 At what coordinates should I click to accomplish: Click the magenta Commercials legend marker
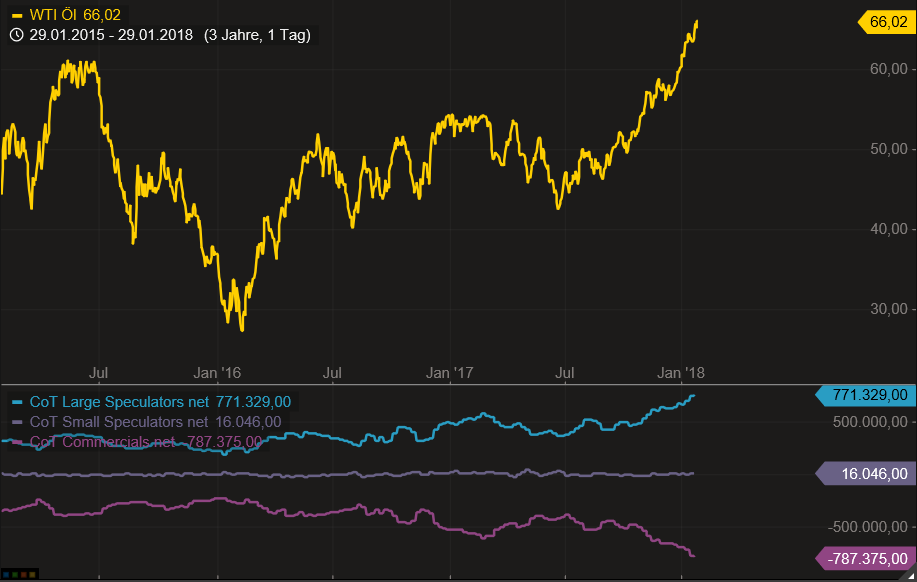(x=17, y=442)
